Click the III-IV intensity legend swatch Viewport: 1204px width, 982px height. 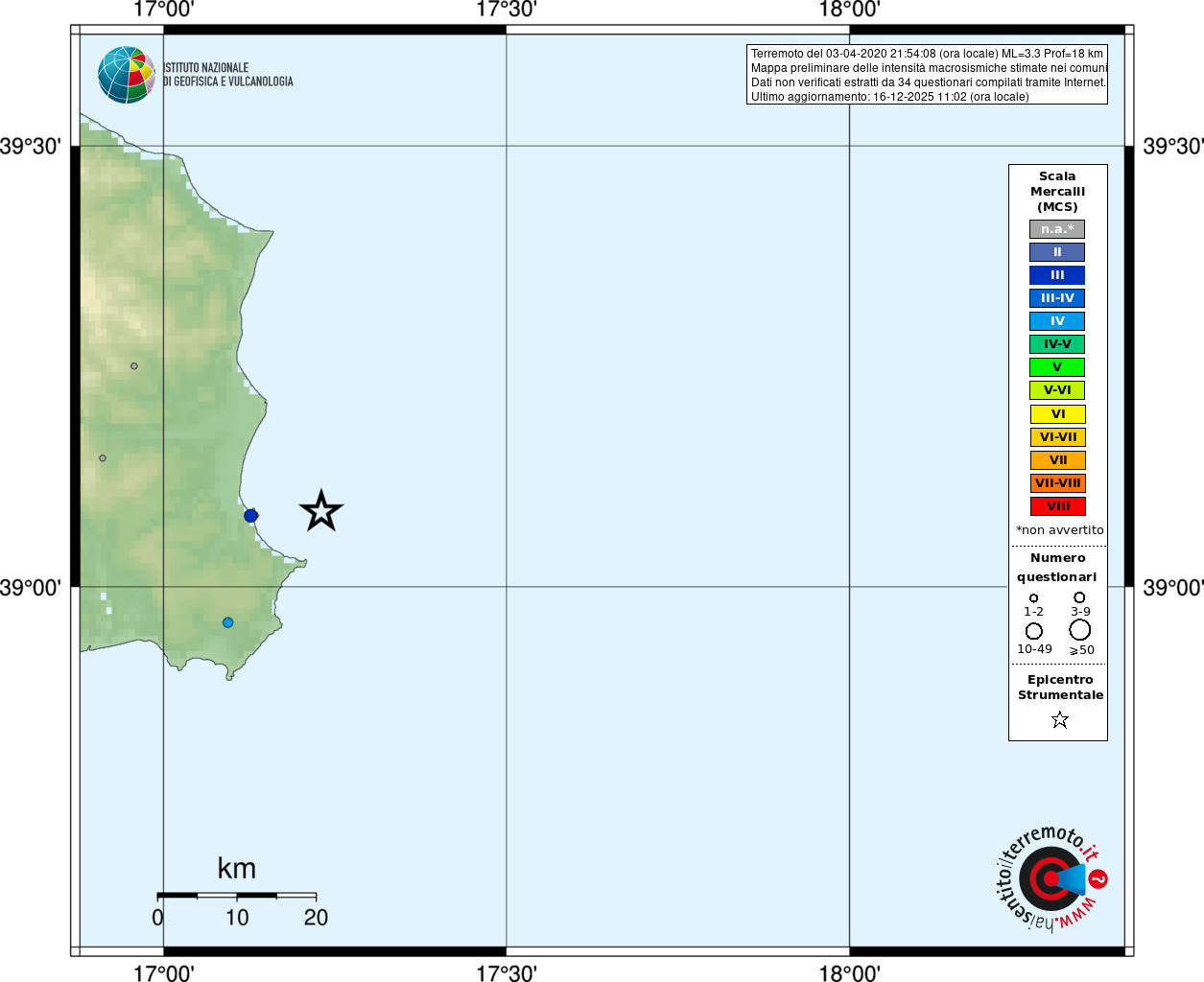[x=1057, y=298]
